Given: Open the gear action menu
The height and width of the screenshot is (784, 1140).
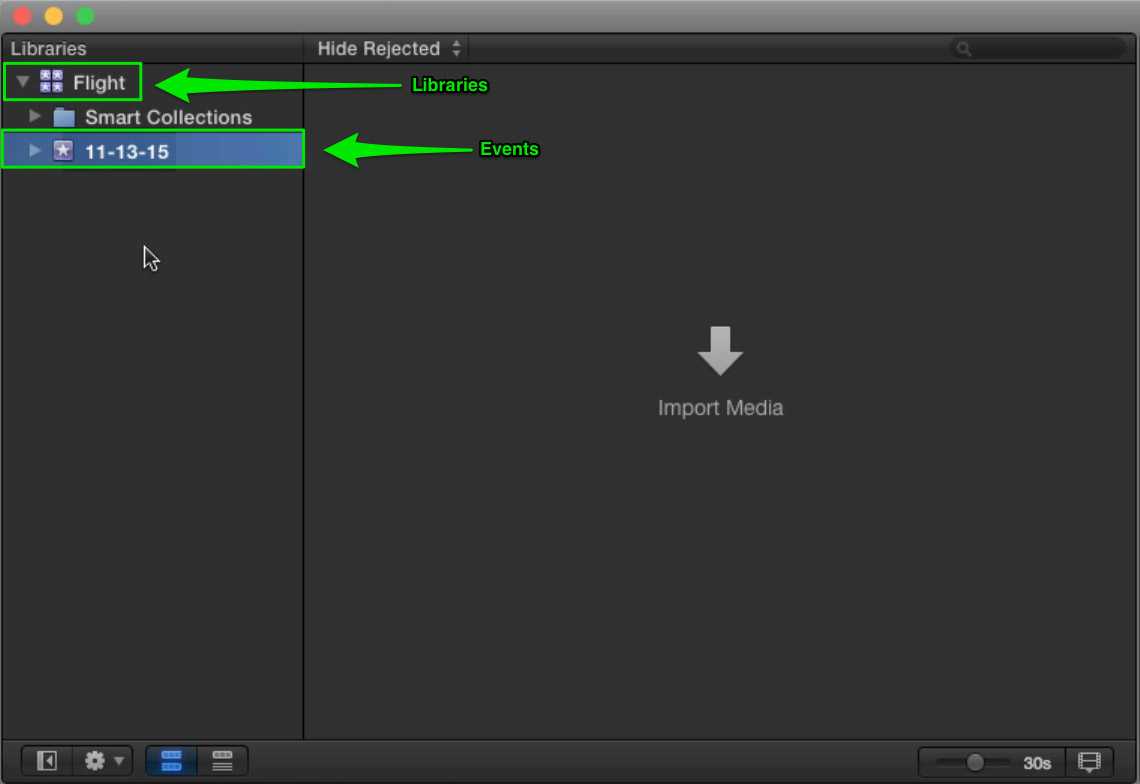Looking at the screenshot, I should [103, 761].
